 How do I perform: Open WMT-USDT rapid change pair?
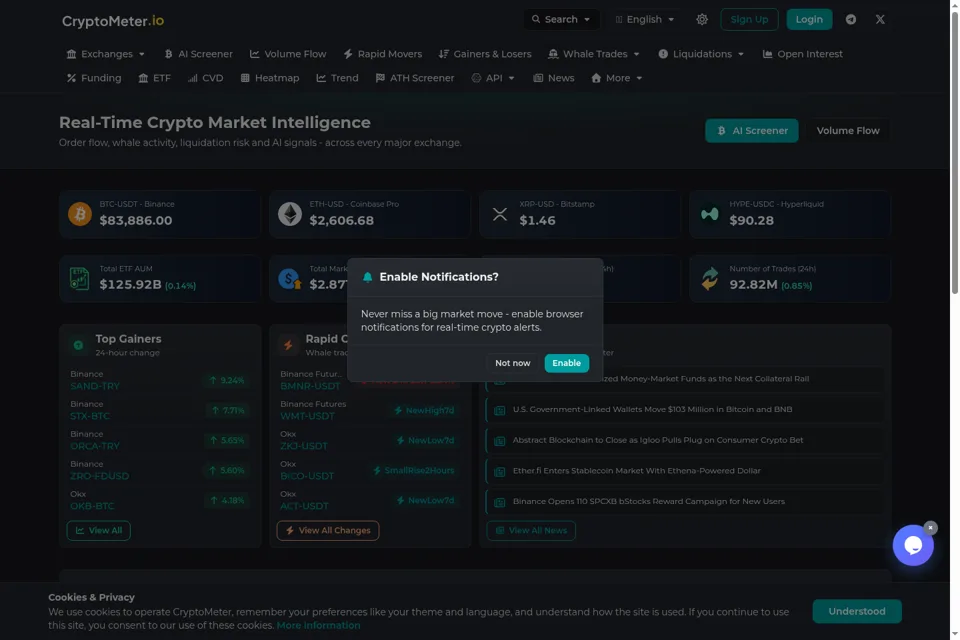click(x=307, y=416)
